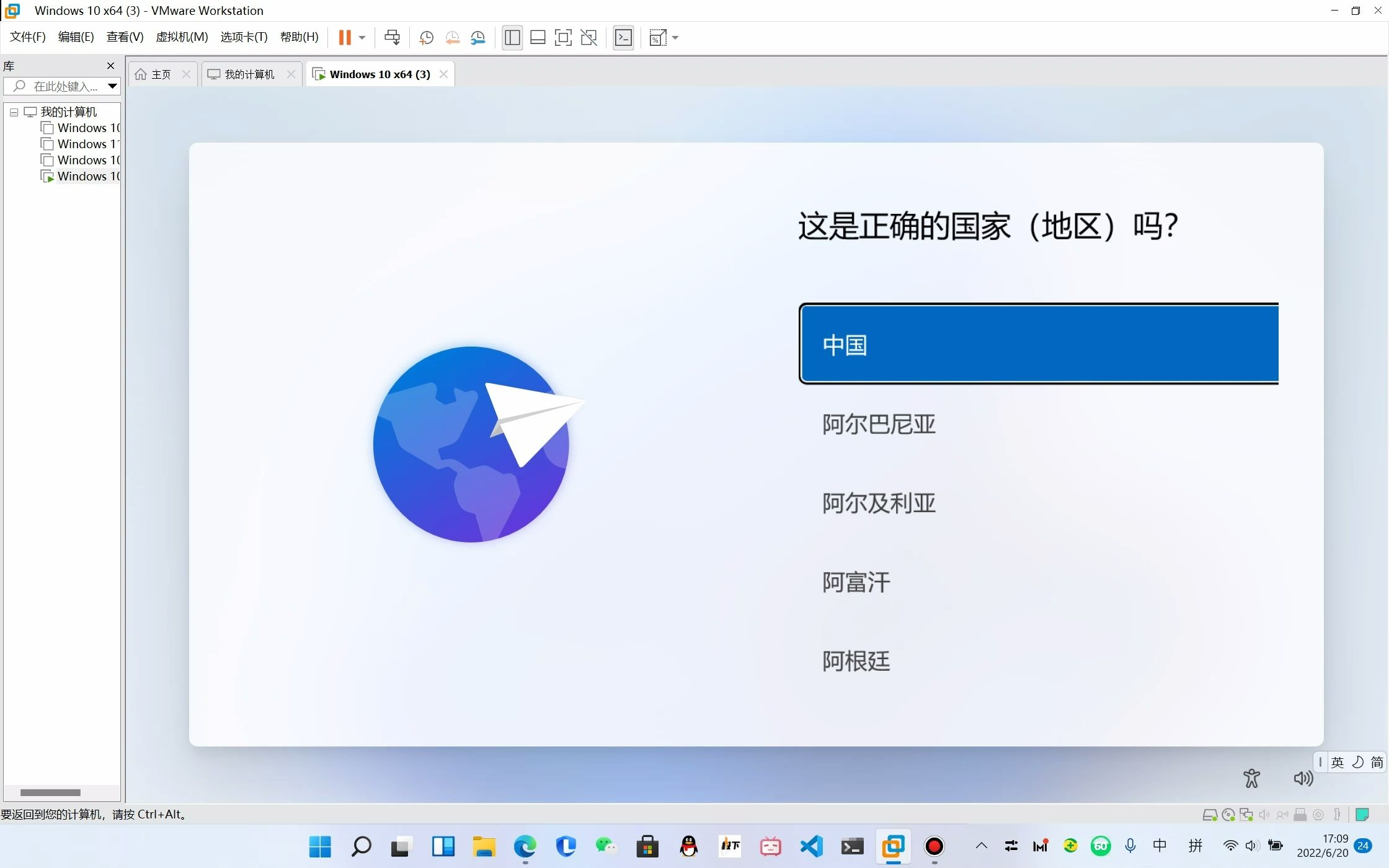Take a snapshot of this virtual machine
1389x868 pixels.
click(426, 38)
